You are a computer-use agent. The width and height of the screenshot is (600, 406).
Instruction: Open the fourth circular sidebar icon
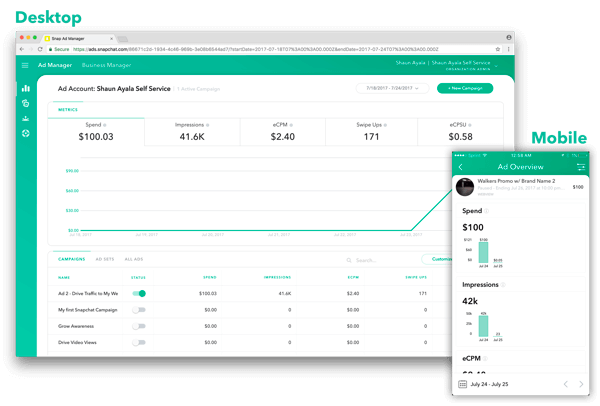pos(26,133)
